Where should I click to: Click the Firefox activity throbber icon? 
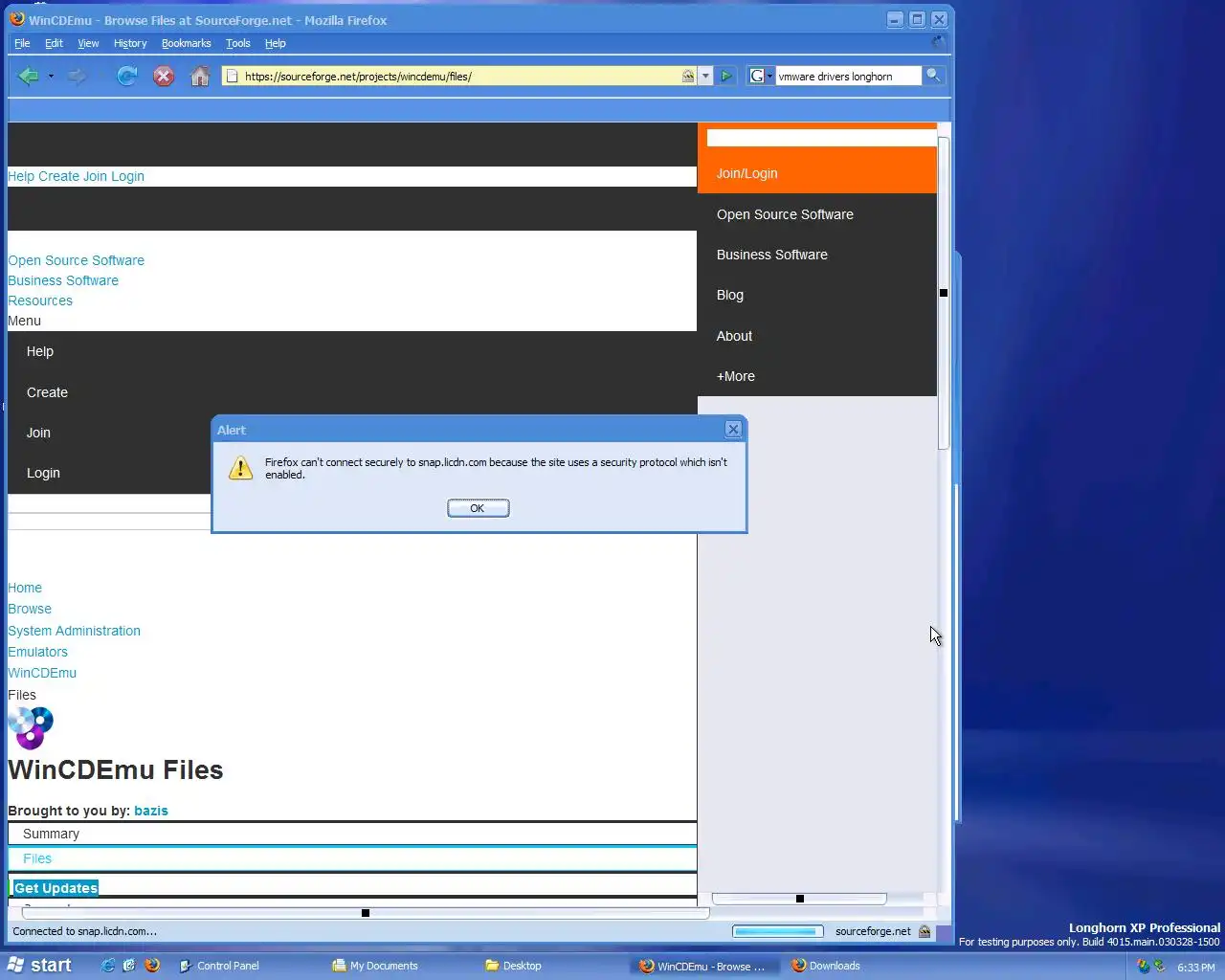pos(938,42)
